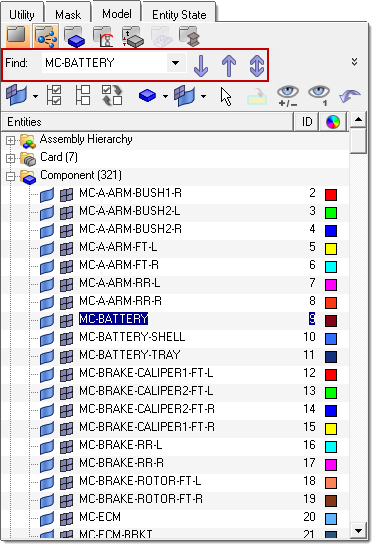Screen dimensions: 375x547
Task: Click the find all up-down arrow
Action: pos(257,65)
